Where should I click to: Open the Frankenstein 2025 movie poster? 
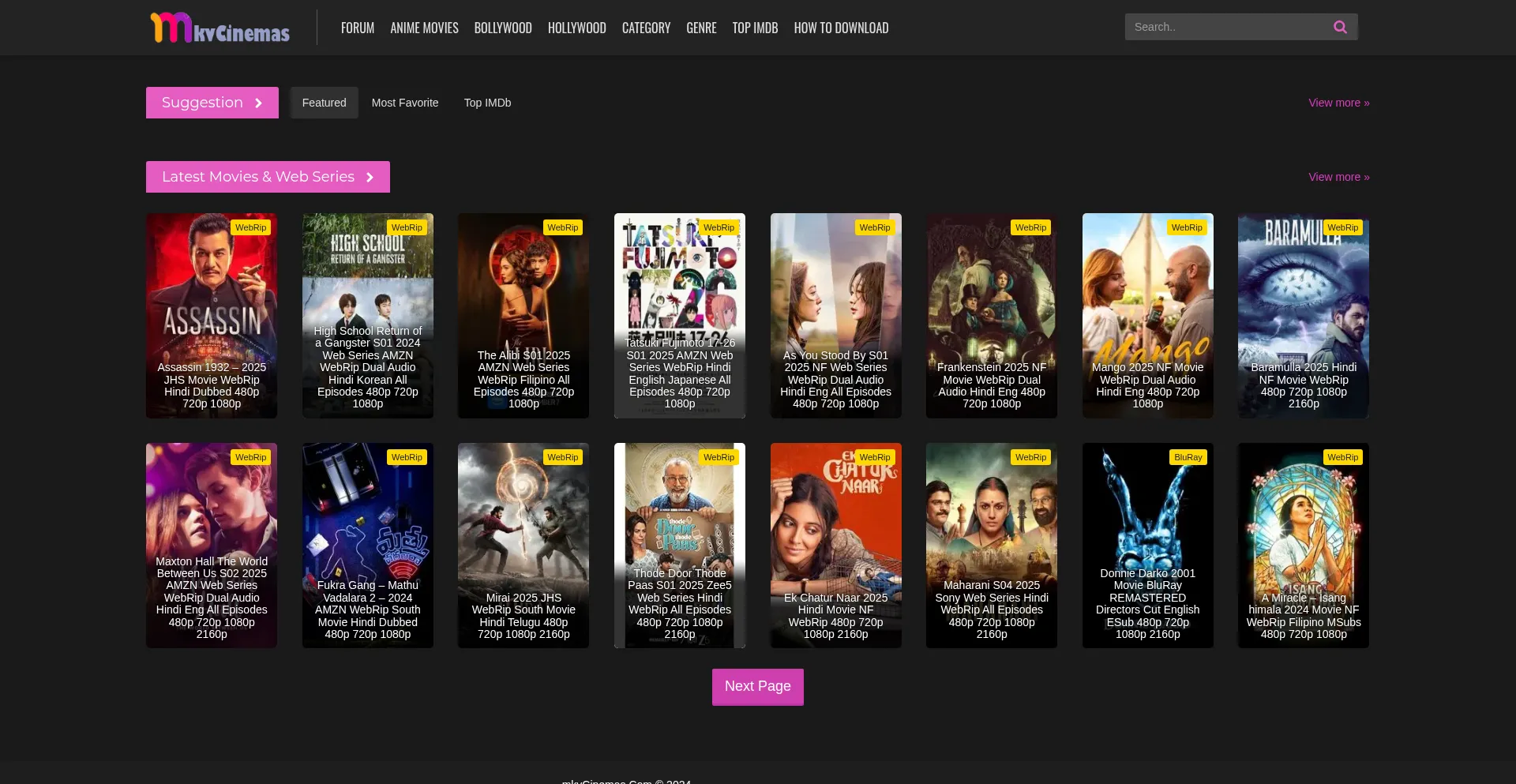991,316
